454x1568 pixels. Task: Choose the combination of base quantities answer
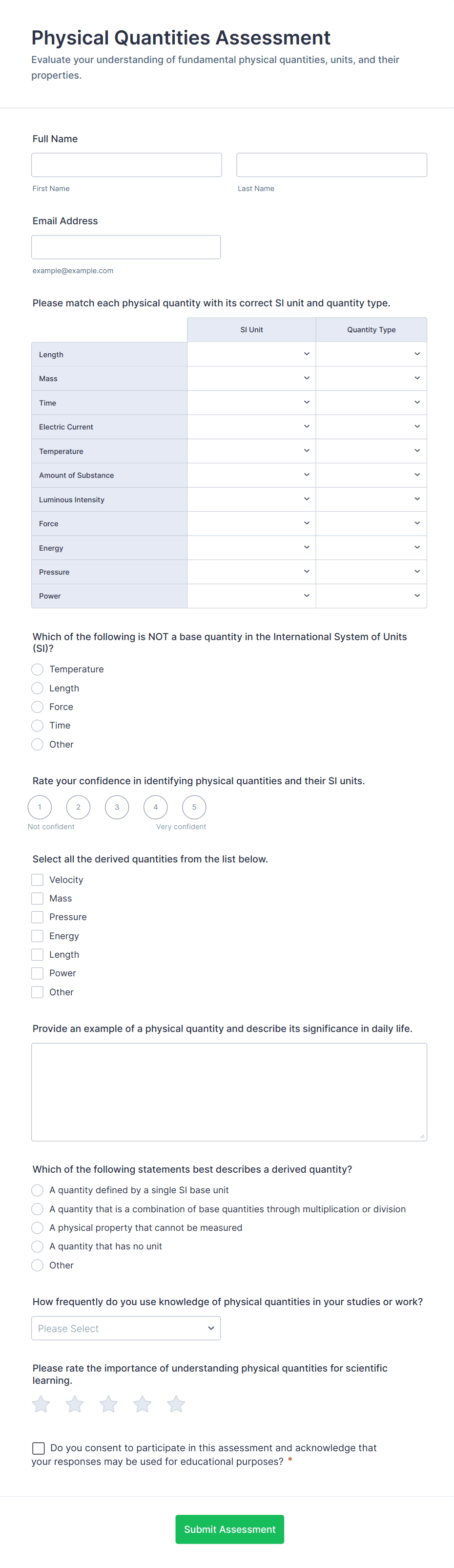37,1209
